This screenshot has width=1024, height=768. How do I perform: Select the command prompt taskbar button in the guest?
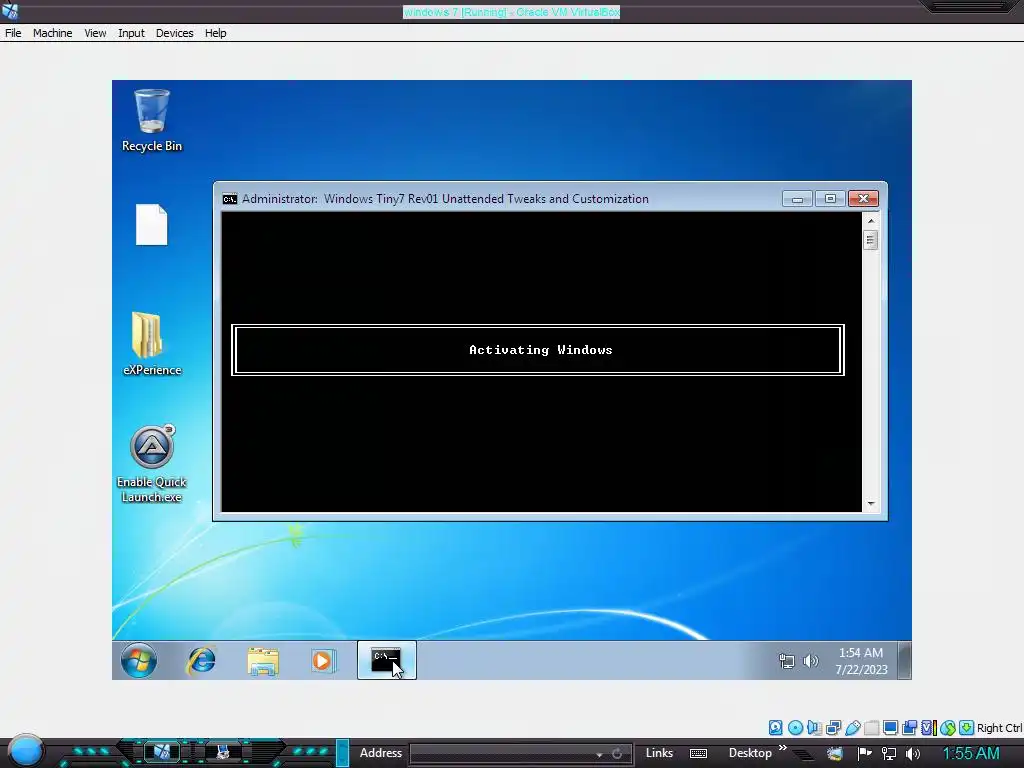(x=387, y=660)
